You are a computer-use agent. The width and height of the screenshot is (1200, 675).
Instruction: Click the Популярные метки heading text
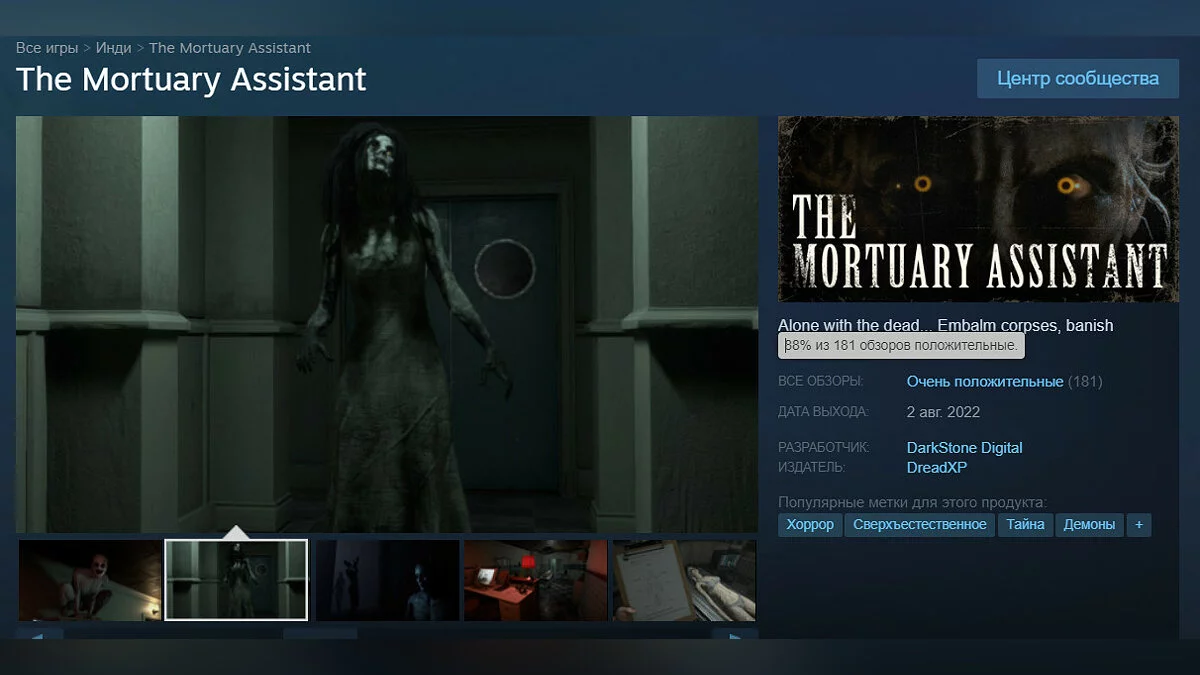912,502
